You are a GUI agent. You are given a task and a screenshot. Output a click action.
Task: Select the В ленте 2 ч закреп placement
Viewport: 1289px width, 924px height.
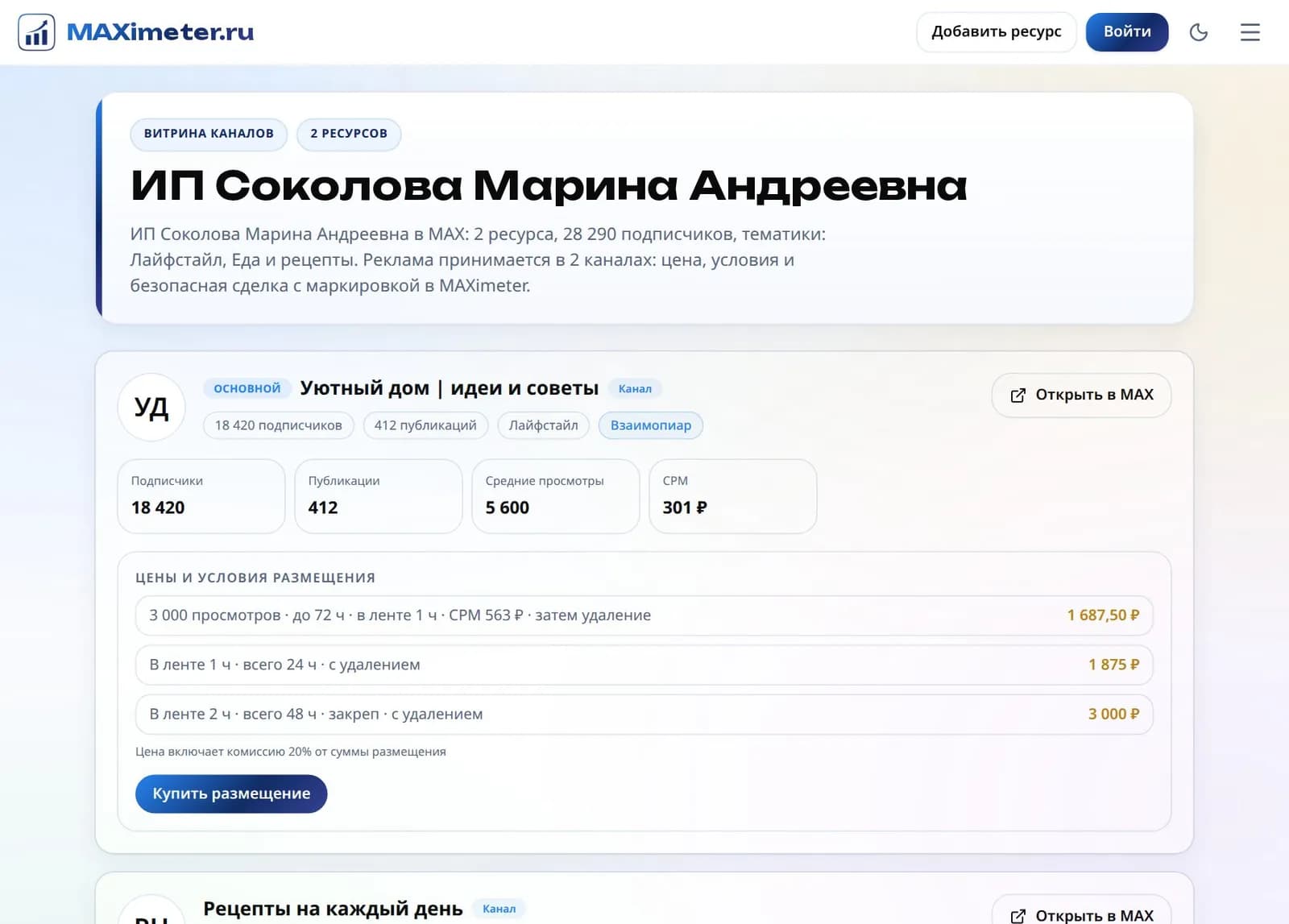pyautogui.click(x=644, y=714)
